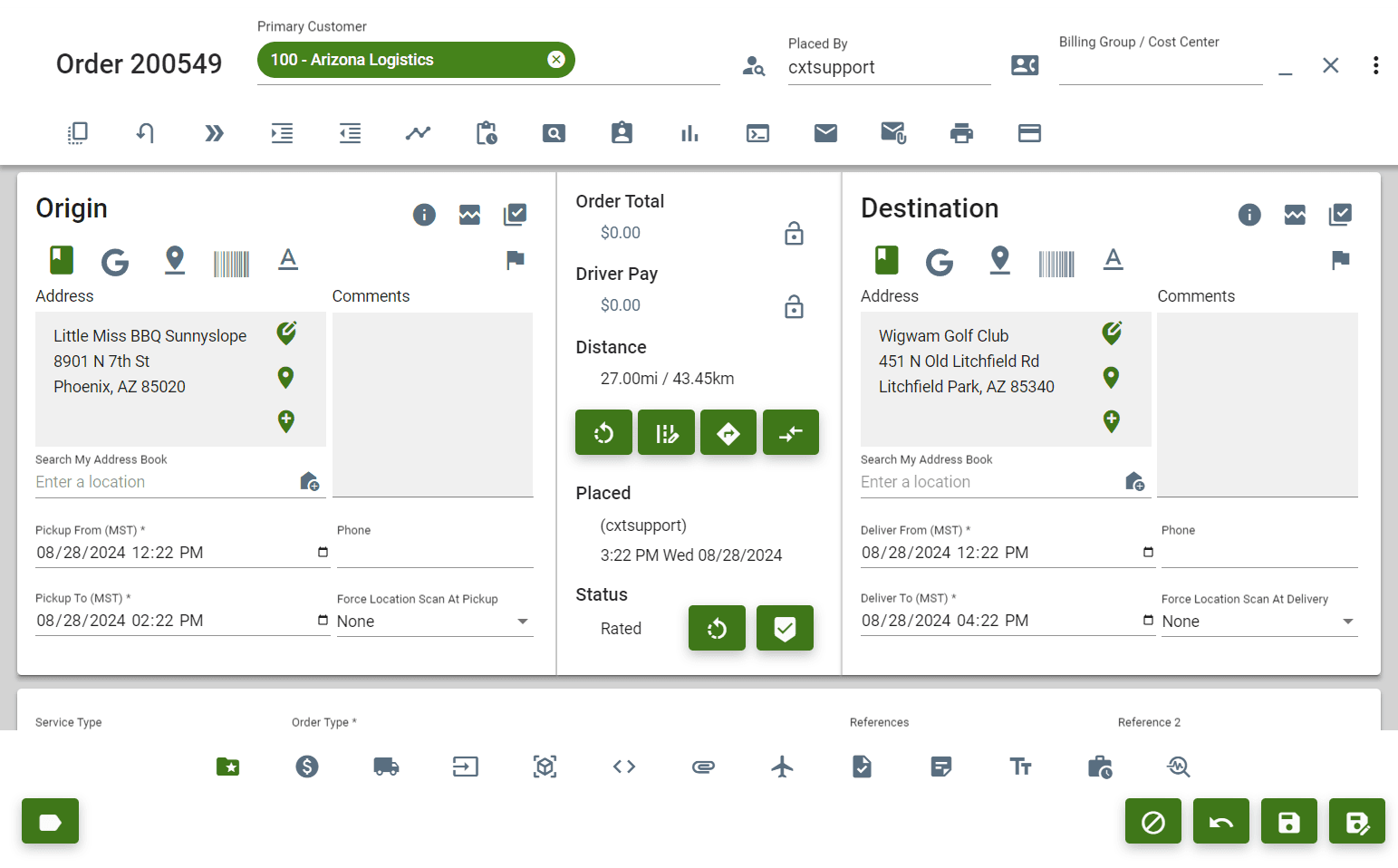The height and width of the screenshot is (868, 1398).
Task: Remove the Arizona Logistics primary customer chip
Action: pyautogui.click(x=555, y=59)
